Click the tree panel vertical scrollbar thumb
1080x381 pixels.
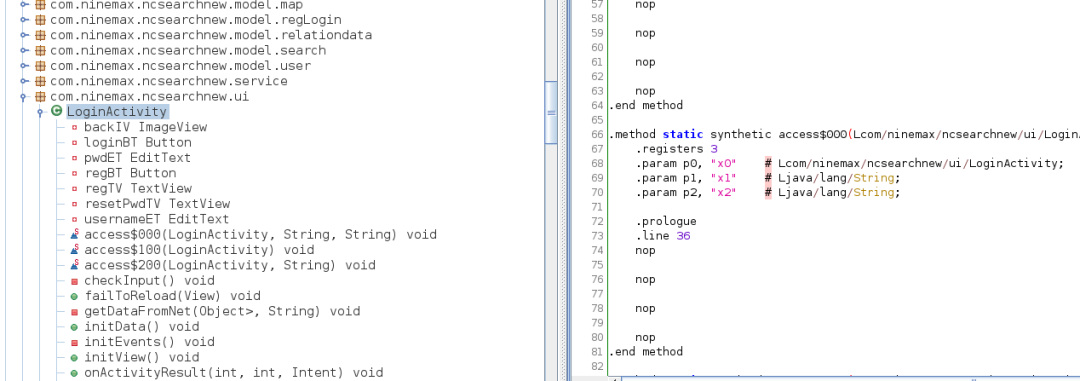(x=551, y=112)
